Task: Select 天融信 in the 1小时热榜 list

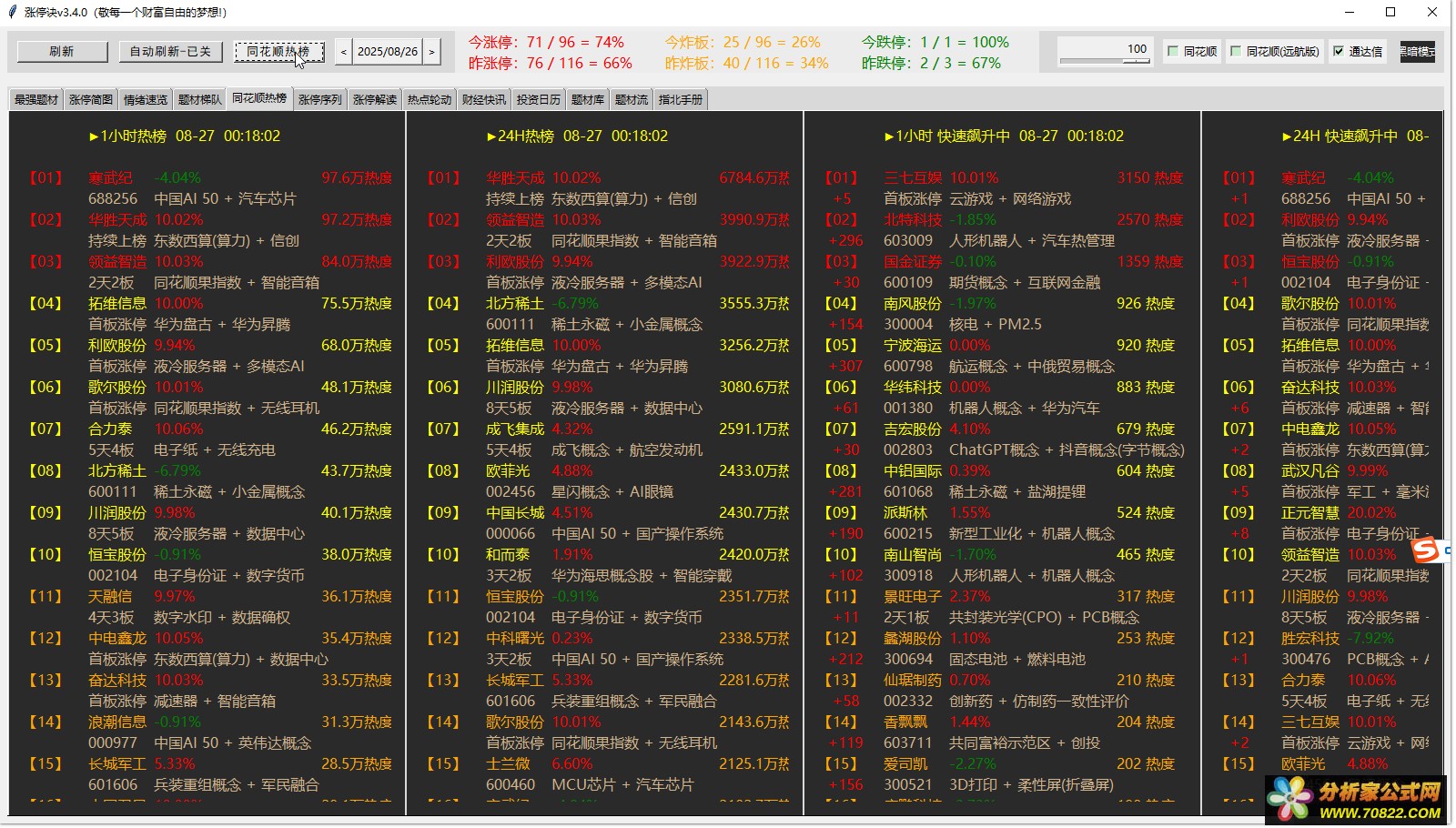Action: tap(110, 597)
